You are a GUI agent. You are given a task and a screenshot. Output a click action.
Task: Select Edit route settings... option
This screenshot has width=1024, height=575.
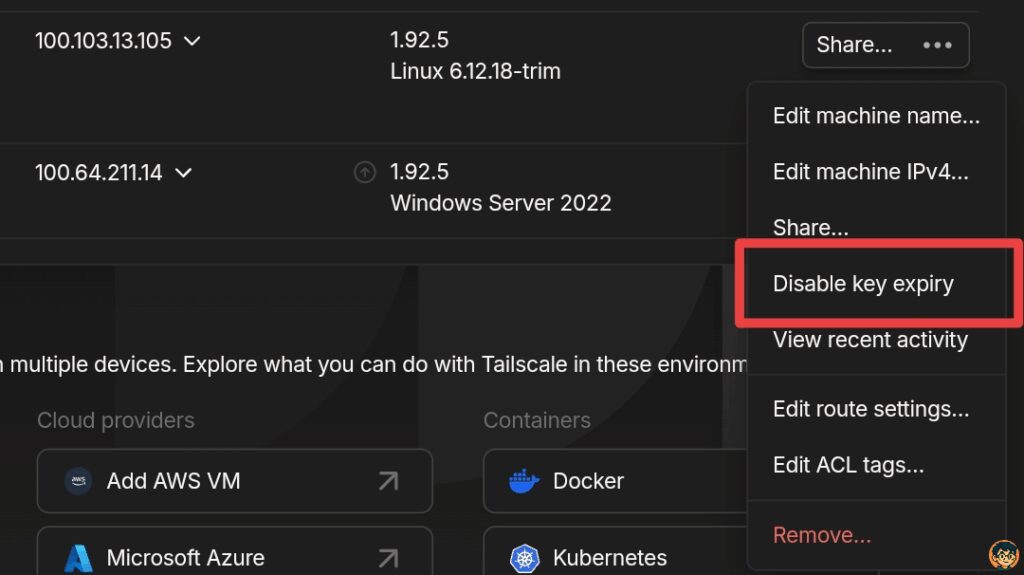coord(870,409)
